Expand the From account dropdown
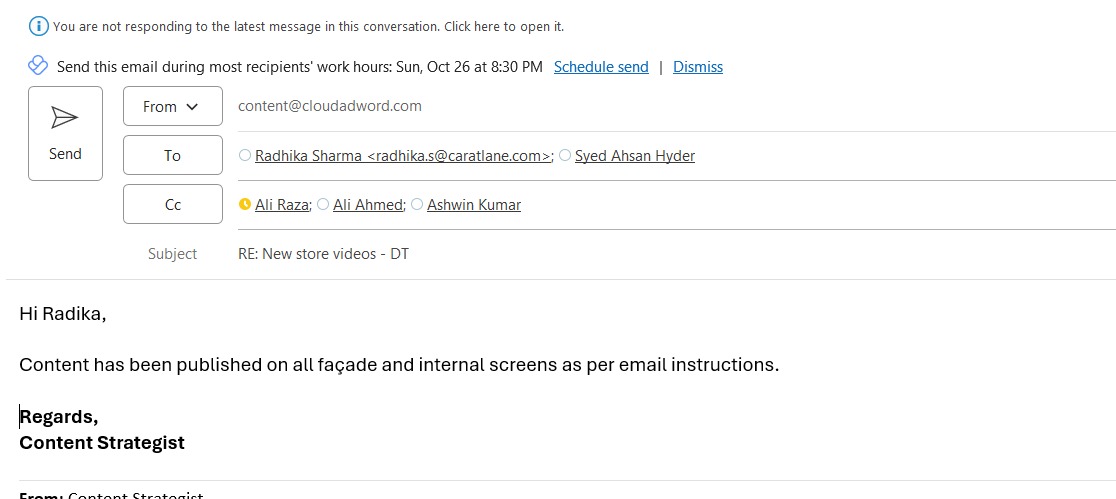 pos(172,106)
